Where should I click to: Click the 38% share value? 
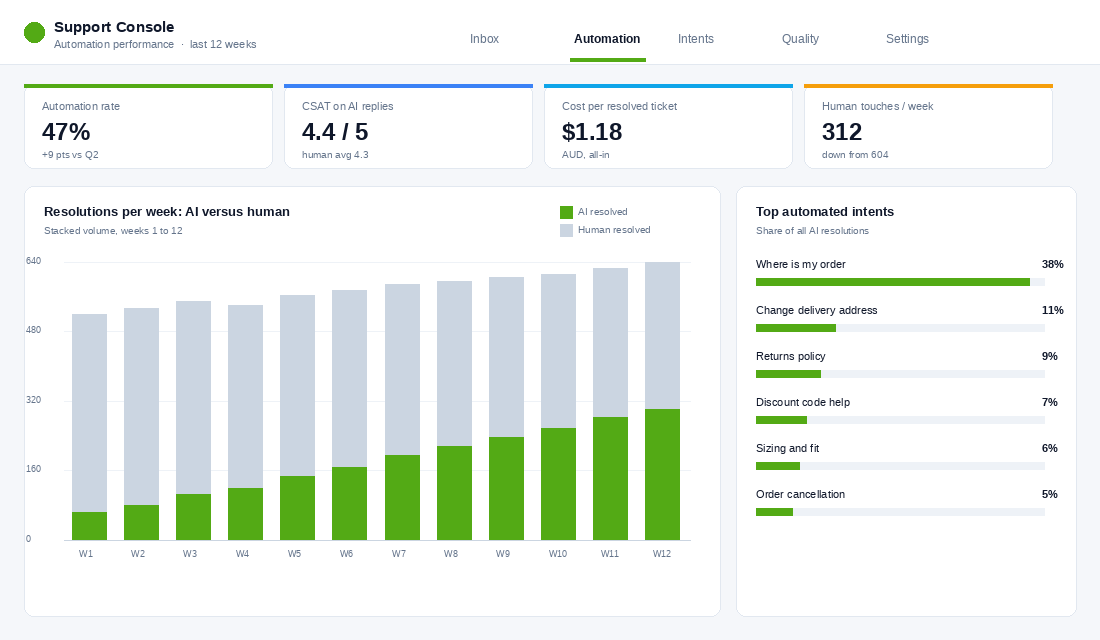coord(1052,265)
